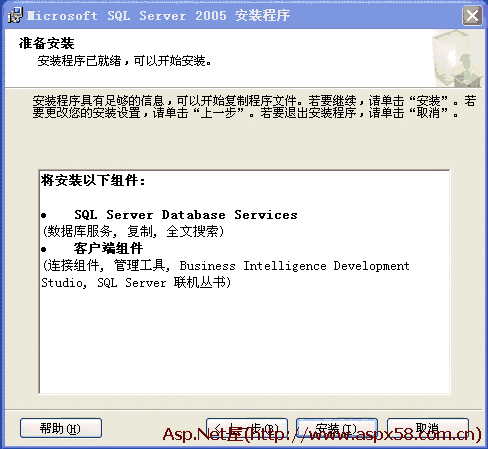Click the line '(数据库服务, 复制, 全文搜索)'
Screen dimensions: 488x449
[x=133, y=231]
